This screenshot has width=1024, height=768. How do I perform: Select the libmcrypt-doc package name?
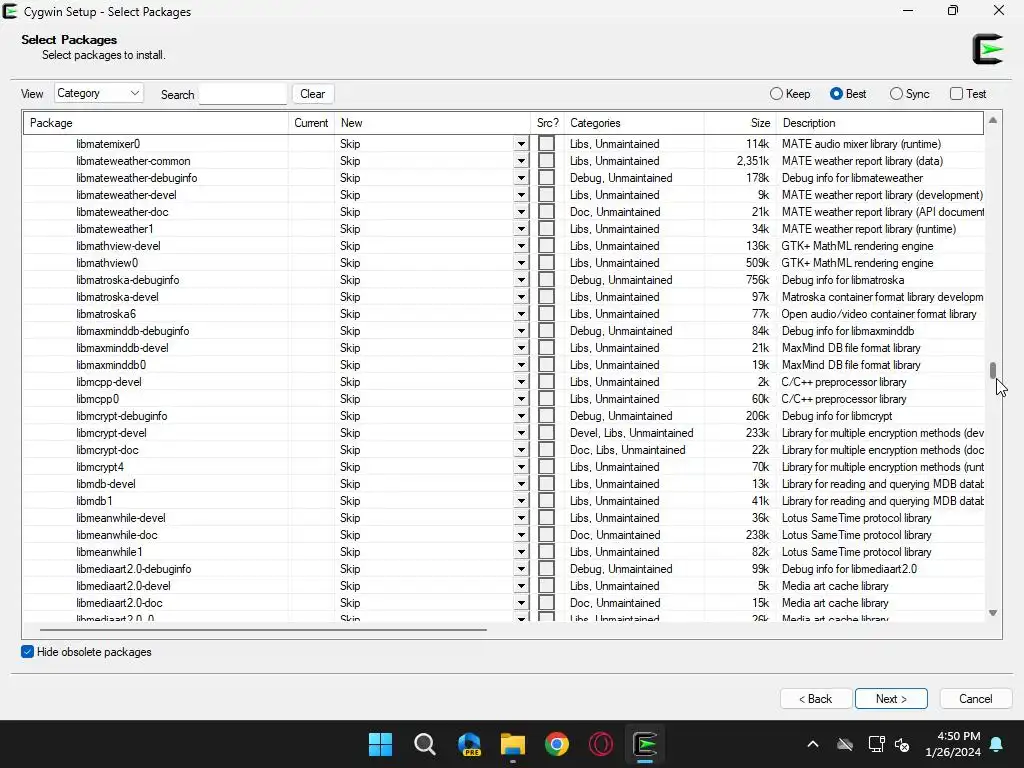click(107, 450)
